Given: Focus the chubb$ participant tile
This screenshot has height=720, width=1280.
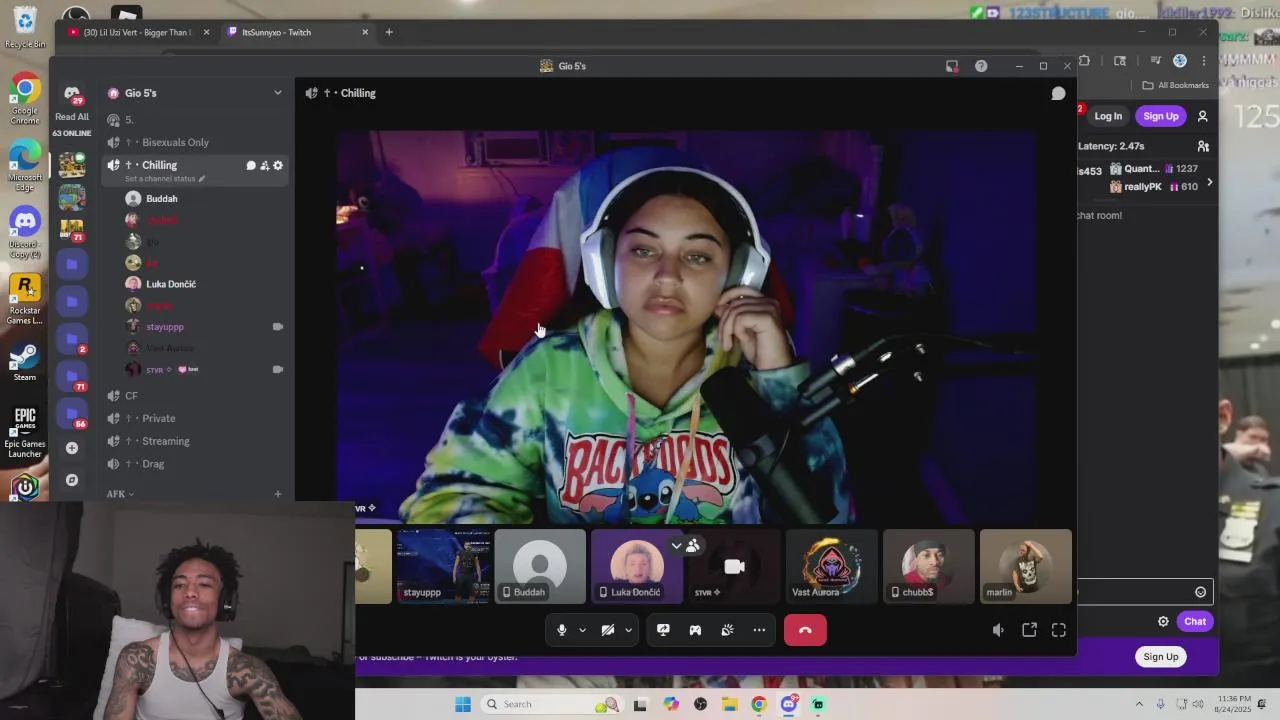Looking at the screenshot, I should coord(929,566).
